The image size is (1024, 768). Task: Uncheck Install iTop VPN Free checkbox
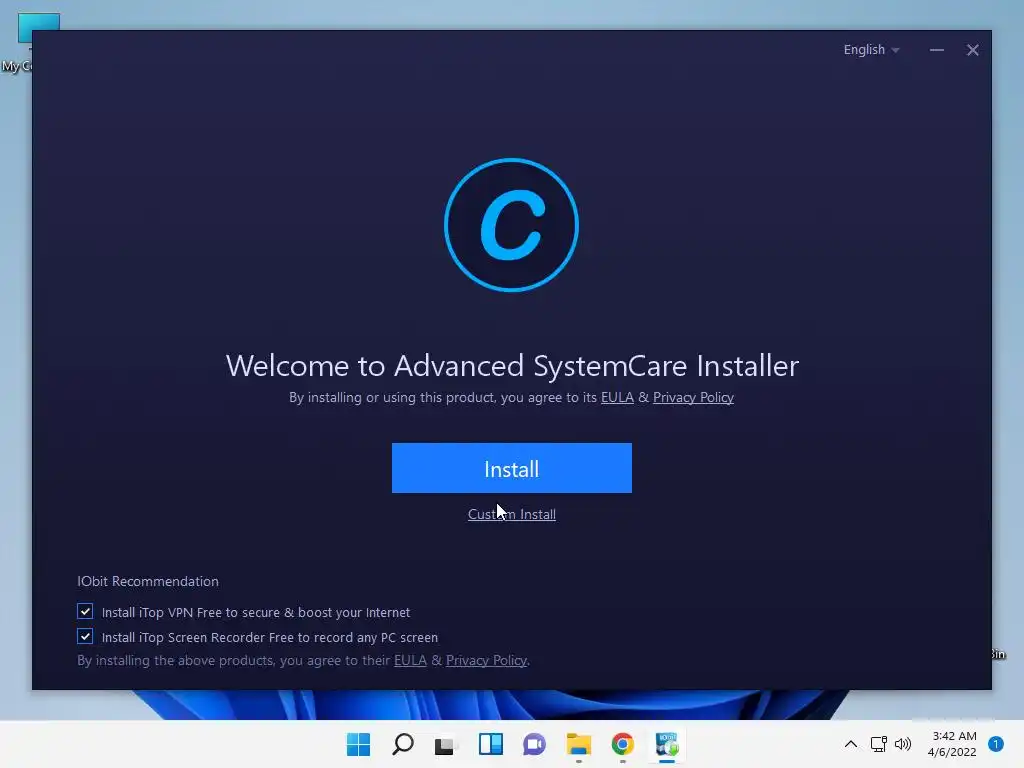tap(85, 612)
